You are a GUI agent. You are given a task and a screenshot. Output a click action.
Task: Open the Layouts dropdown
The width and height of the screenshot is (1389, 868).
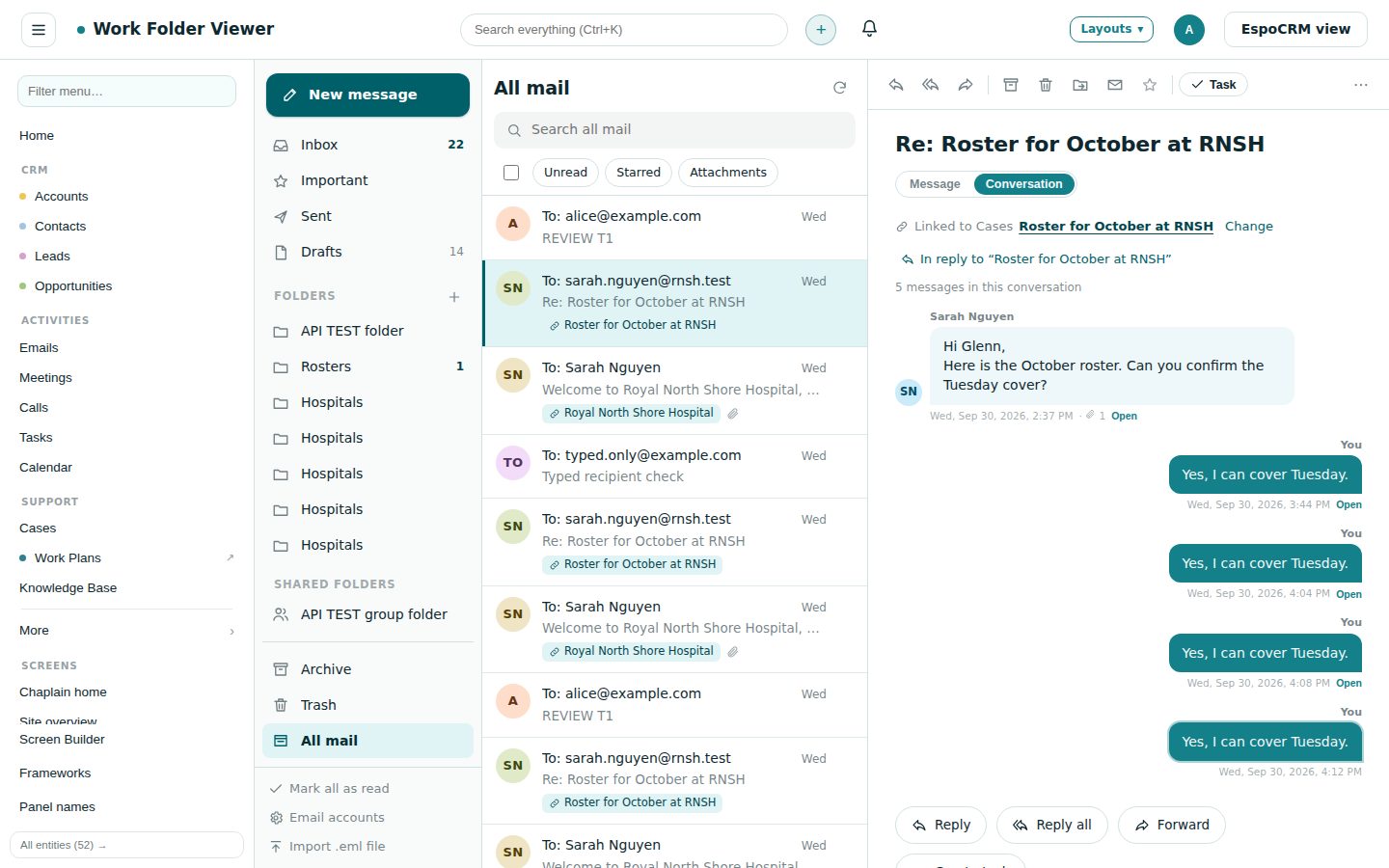click(x=1111, y=29)
